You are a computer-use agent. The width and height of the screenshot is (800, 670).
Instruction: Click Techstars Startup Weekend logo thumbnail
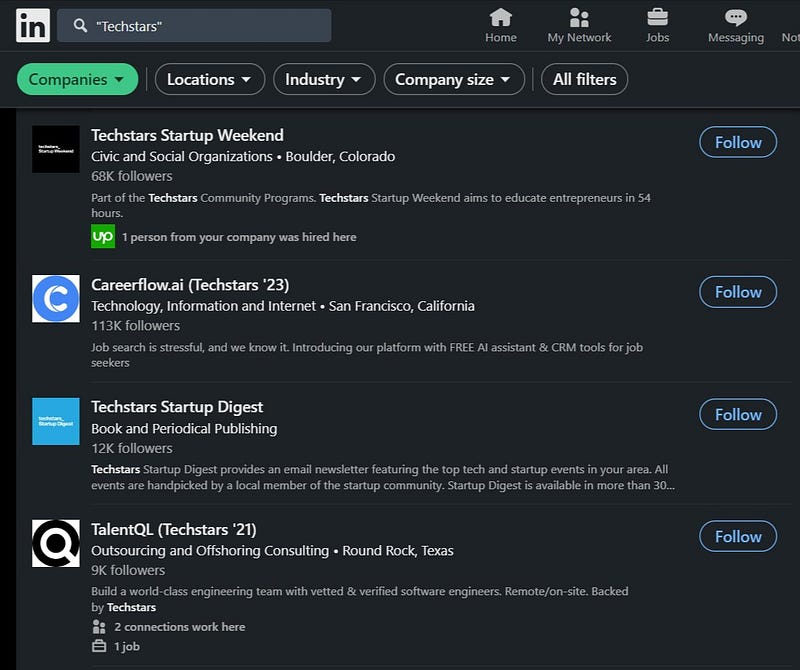pos(56,149)
